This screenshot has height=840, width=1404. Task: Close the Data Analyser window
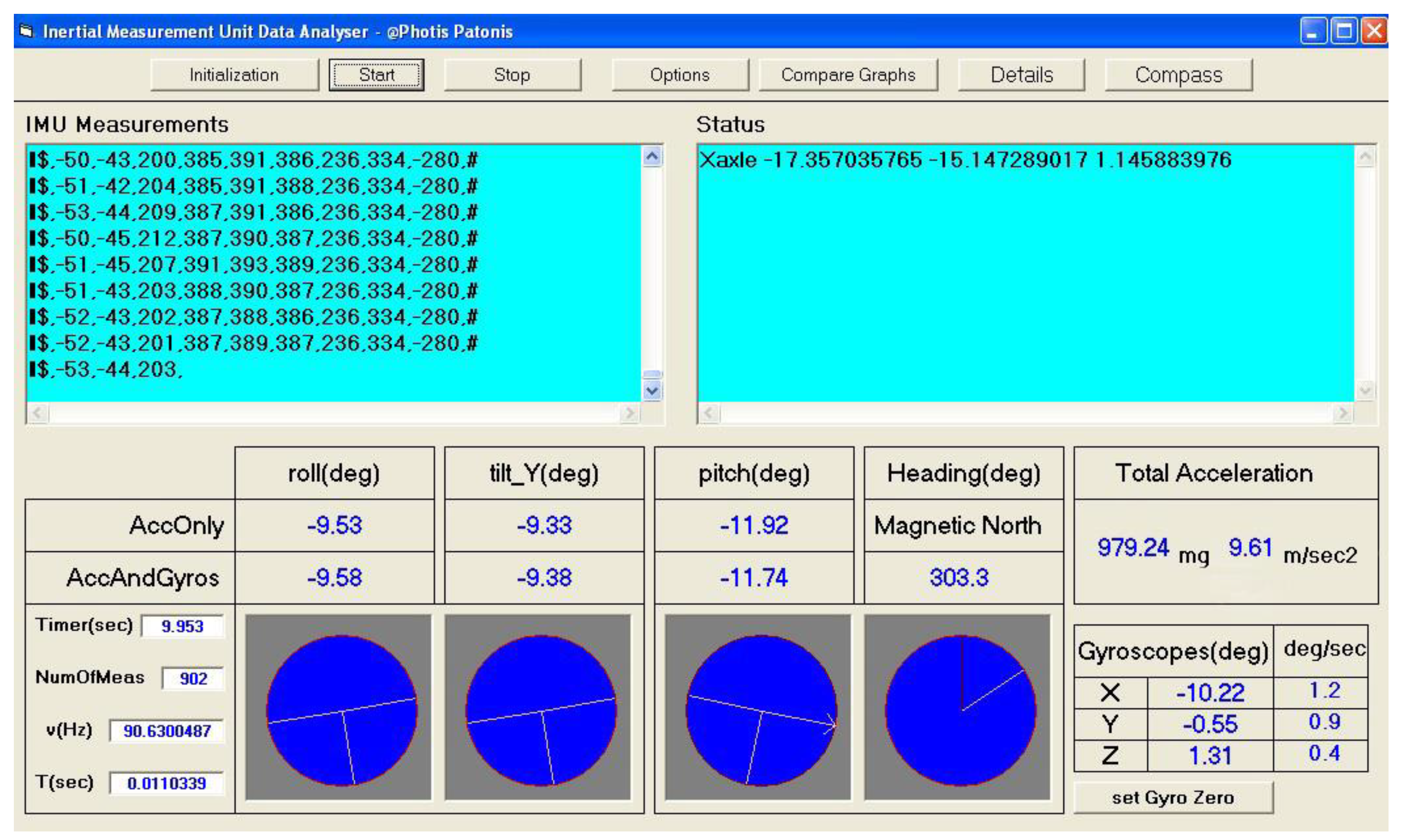click(x=1374, y=31)
